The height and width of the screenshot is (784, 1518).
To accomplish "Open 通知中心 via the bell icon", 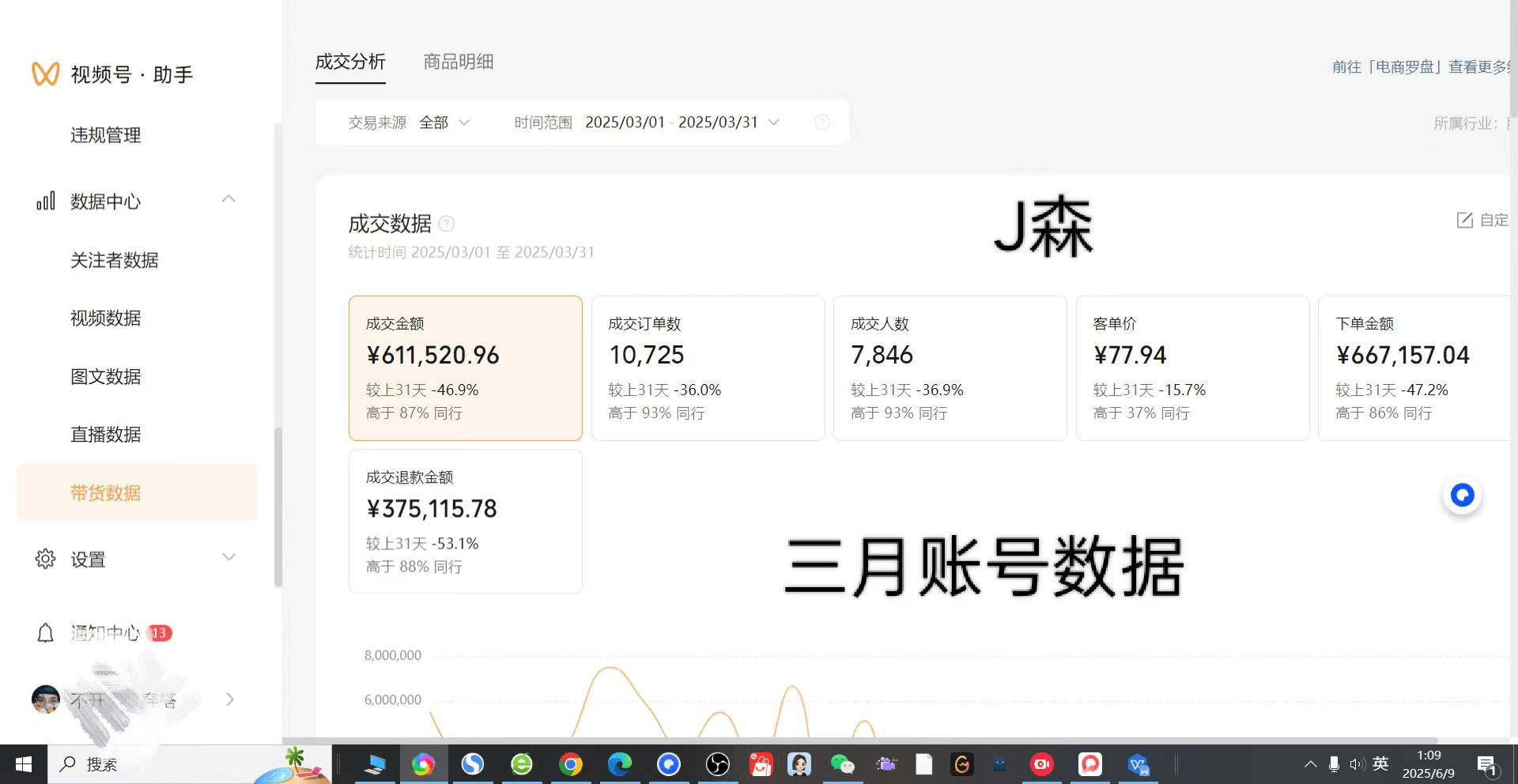I will click(45, 632).
